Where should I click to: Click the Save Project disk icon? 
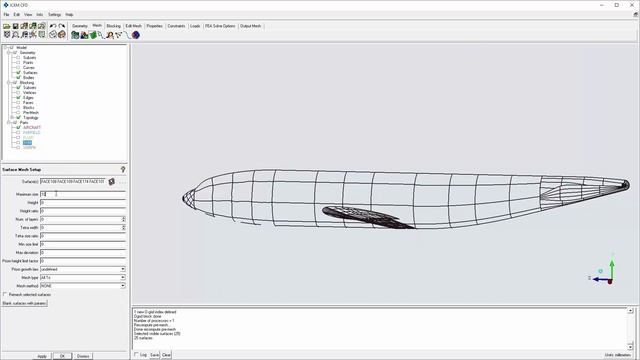[x=16, y=26]
